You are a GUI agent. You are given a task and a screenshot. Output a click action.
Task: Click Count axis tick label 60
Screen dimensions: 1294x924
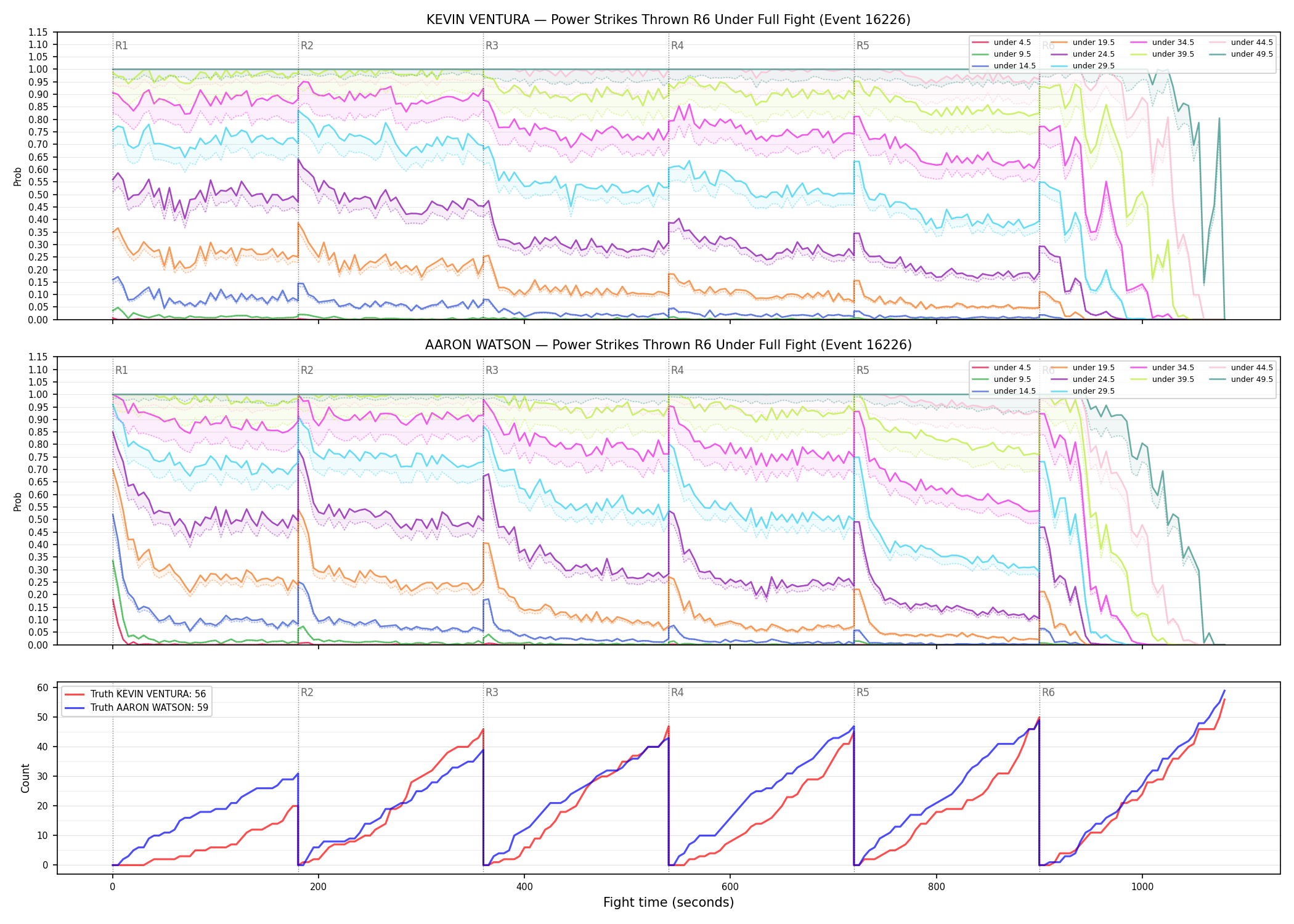(x=43, y=688)
